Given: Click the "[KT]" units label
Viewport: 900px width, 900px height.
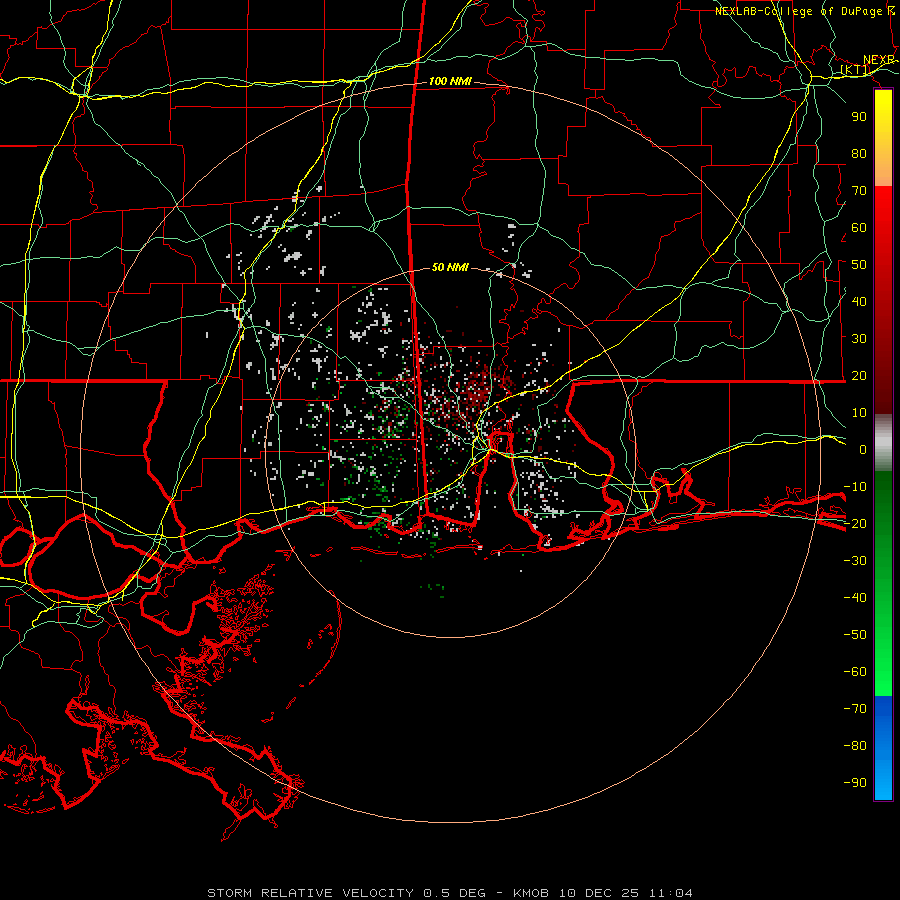Looking at the screenshot, I should 855,70.
